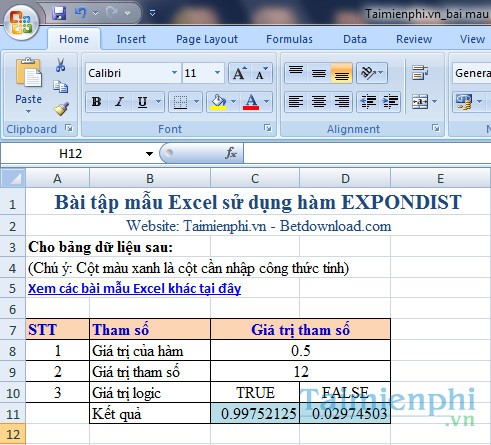Switch to the View tab

472,39
